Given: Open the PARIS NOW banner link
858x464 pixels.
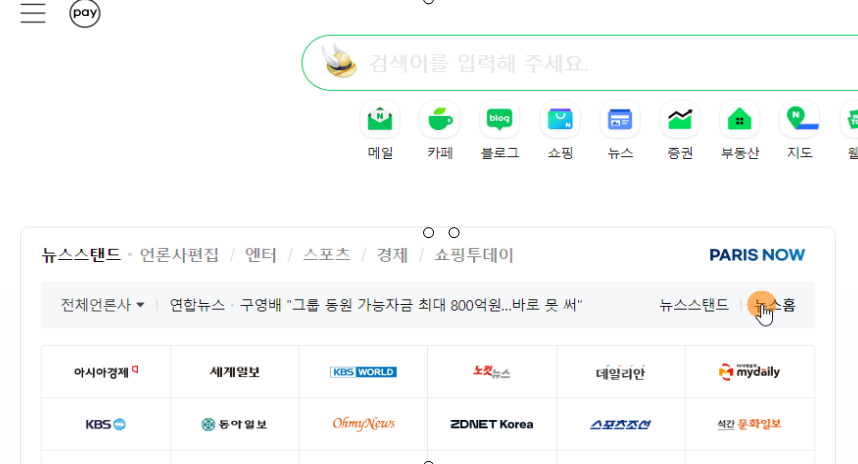Looking at the screenshot, I should pyautogui.click(x=757, y=255).
